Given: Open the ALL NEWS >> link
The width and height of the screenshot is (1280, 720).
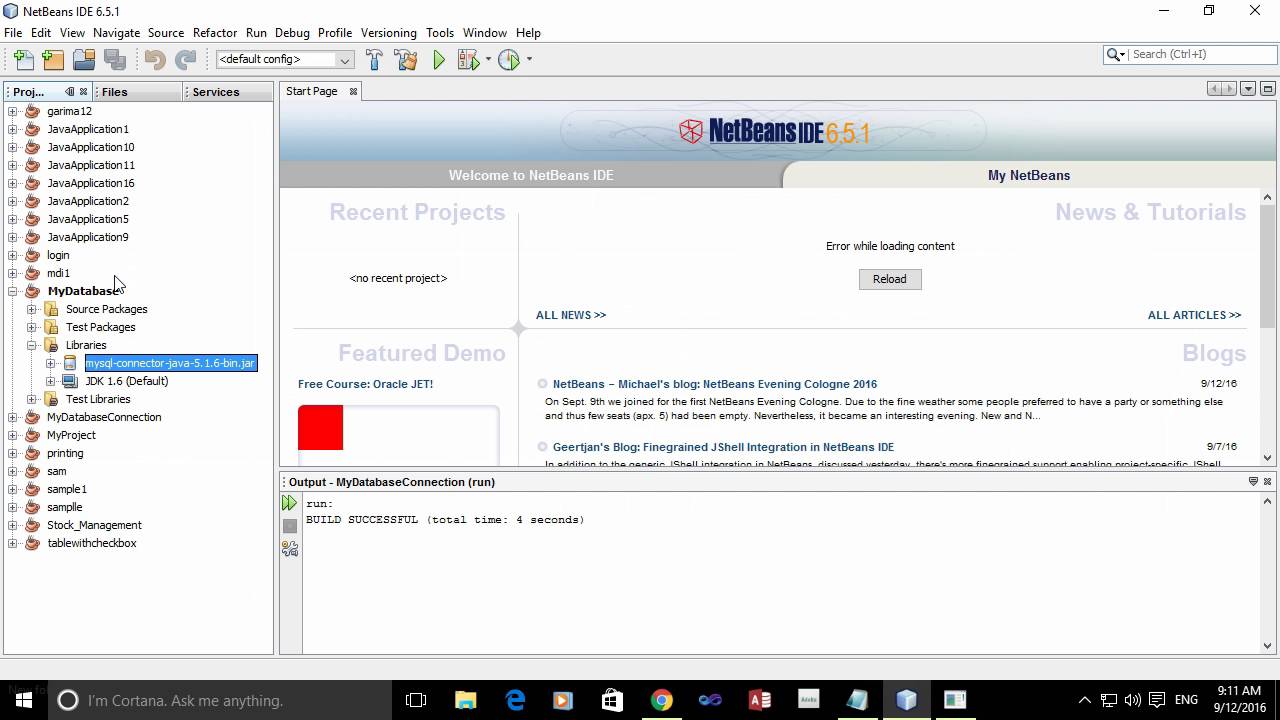Looking at the screenshot, I should [x=571, y=315].
